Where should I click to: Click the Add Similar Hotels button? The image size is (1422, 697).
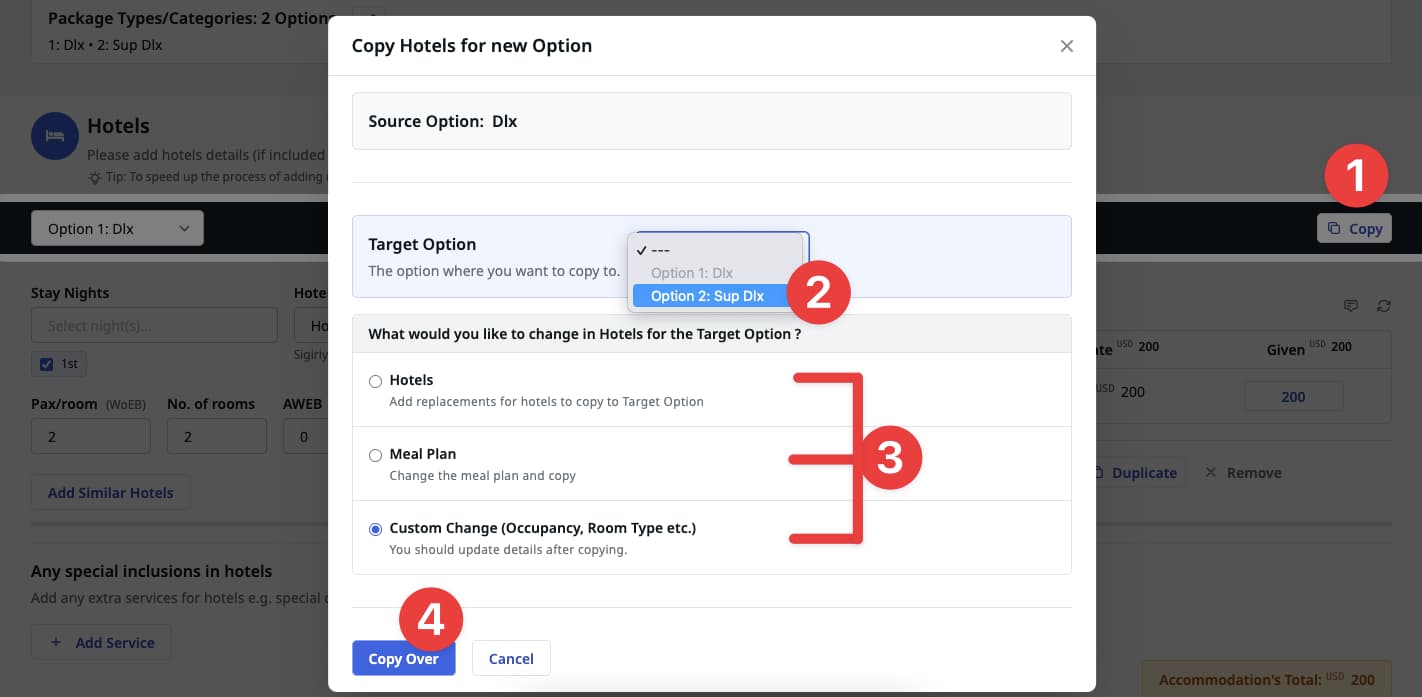coord(110,492)
